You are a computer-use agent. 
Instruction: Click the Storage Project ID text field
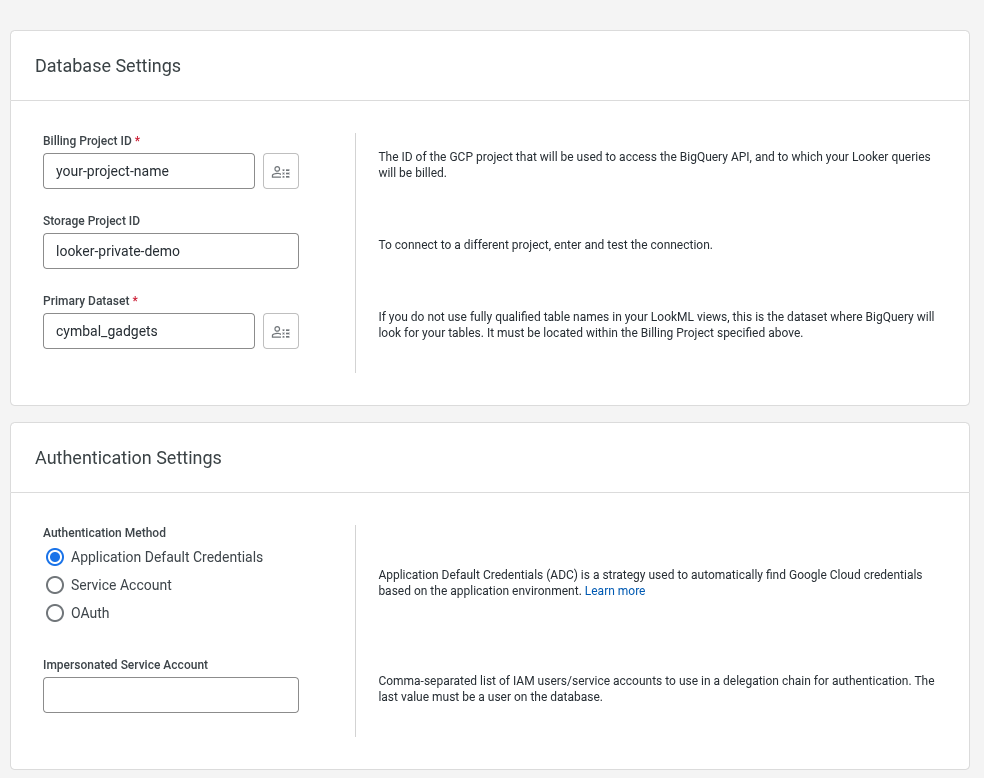pos(170,251)
